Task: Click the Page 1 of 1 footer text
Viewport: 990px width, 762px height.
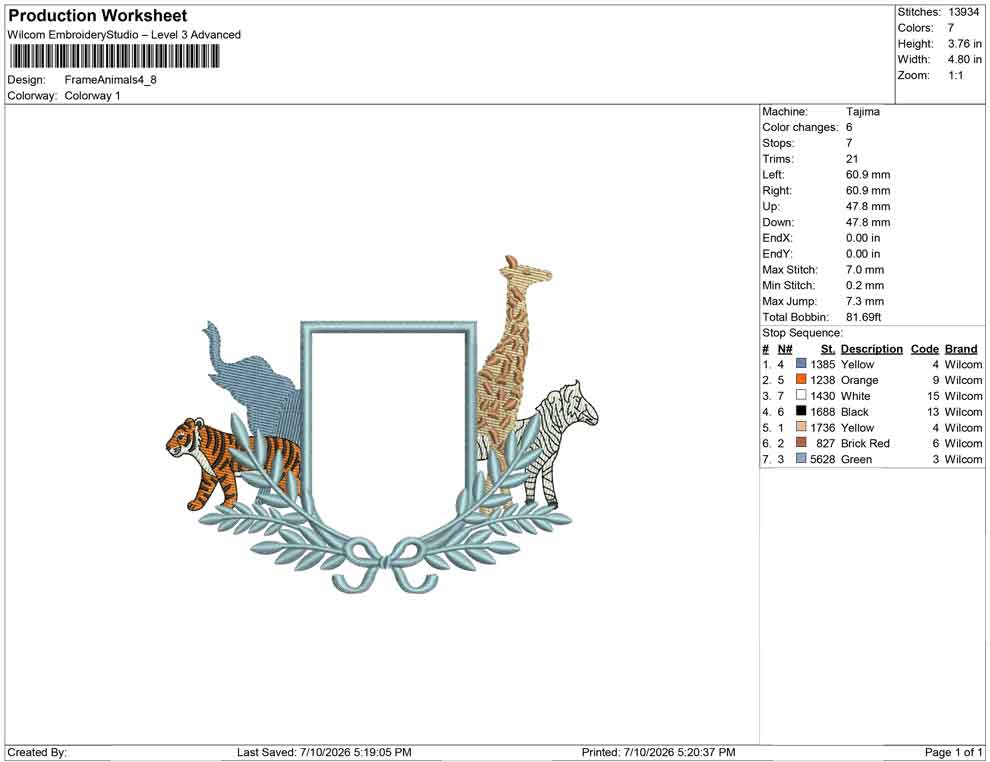Action: pyautogui.click(x=953, y=752)
